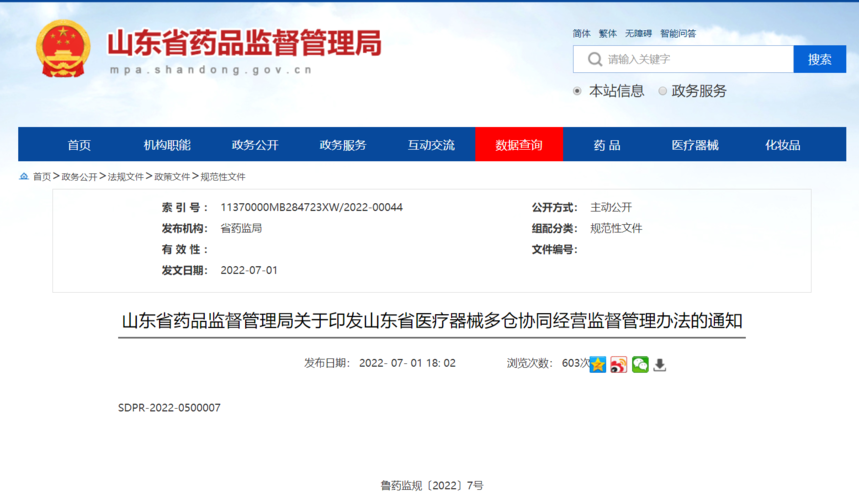Go to 政策文件 in breadcrumb
This screenshot has width=859, height=502.
(x=172, y=176)
